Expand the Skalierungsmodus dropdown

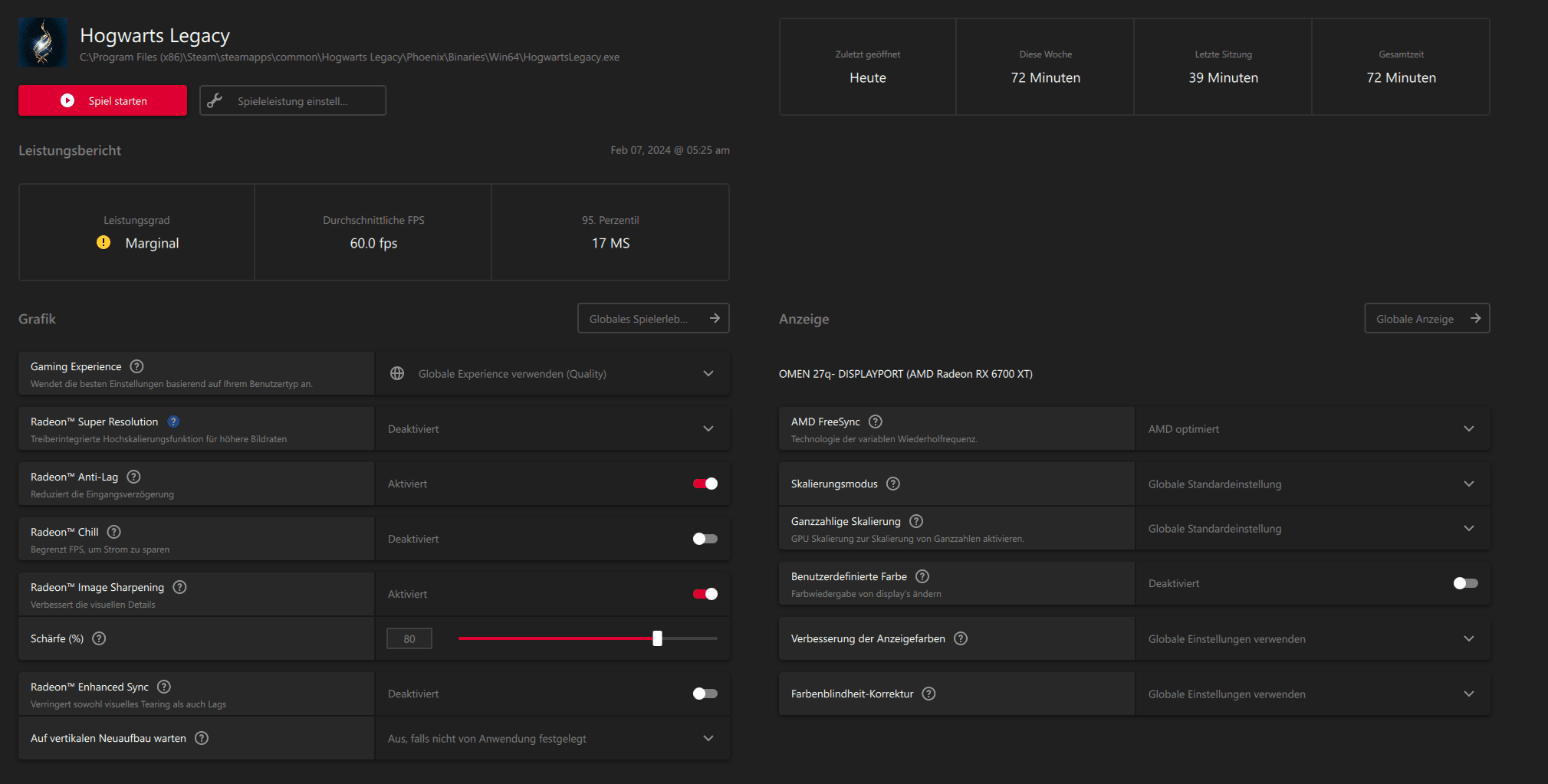1313,484
